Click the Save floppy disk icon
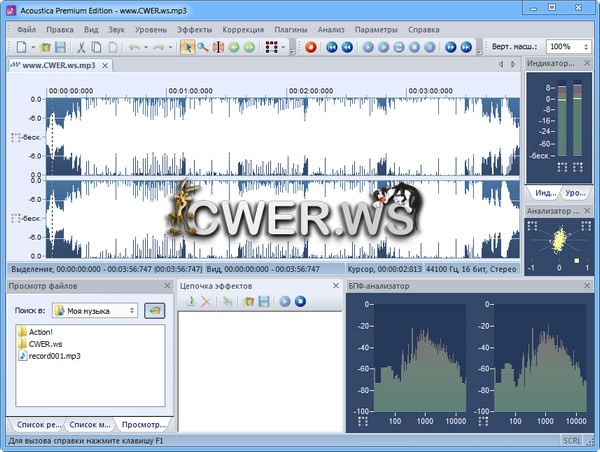The height and width of the screenshot is (452, 600). [x=59, y=47]
